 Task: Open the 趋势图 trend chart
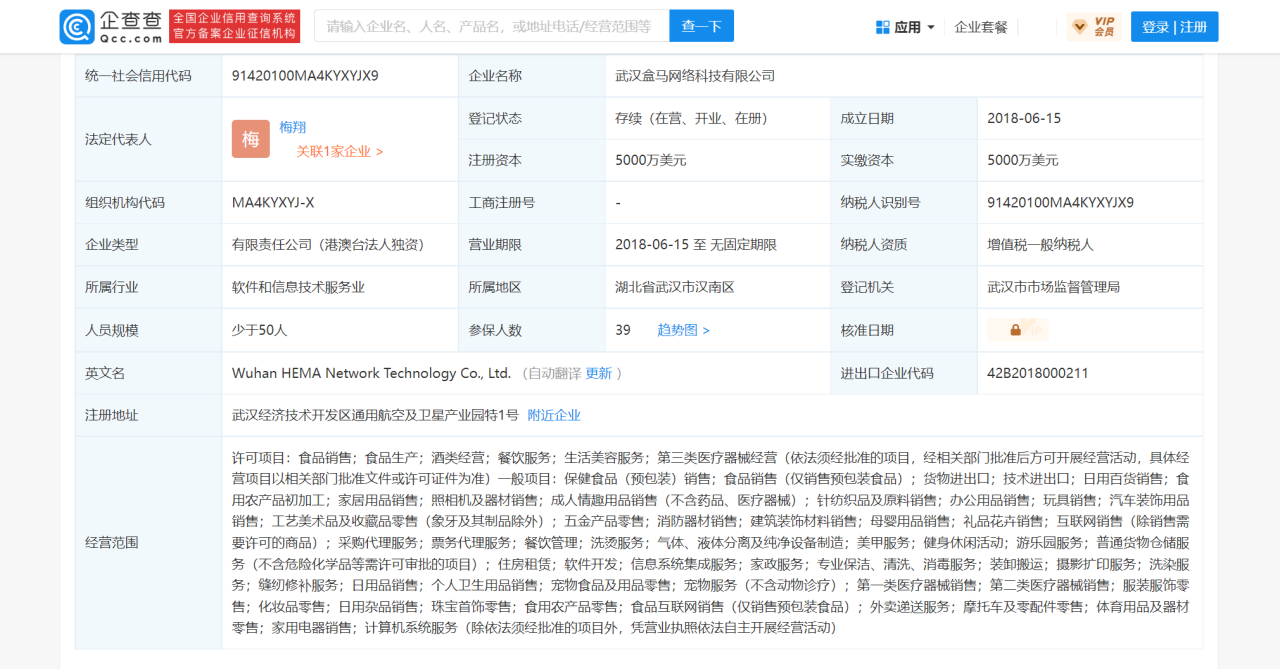(683, 330)
